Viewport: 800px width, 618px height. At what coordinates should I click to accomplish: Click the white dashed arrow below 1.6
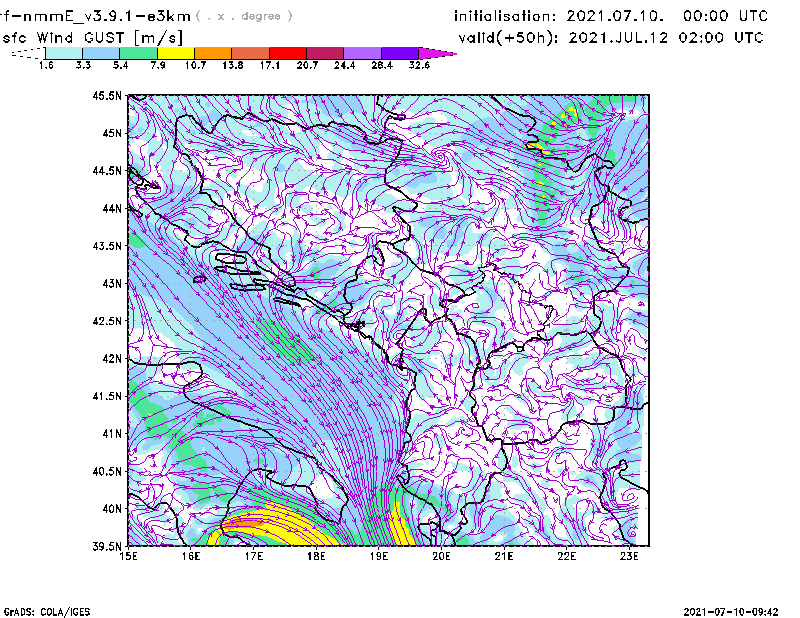click(28, 53)
